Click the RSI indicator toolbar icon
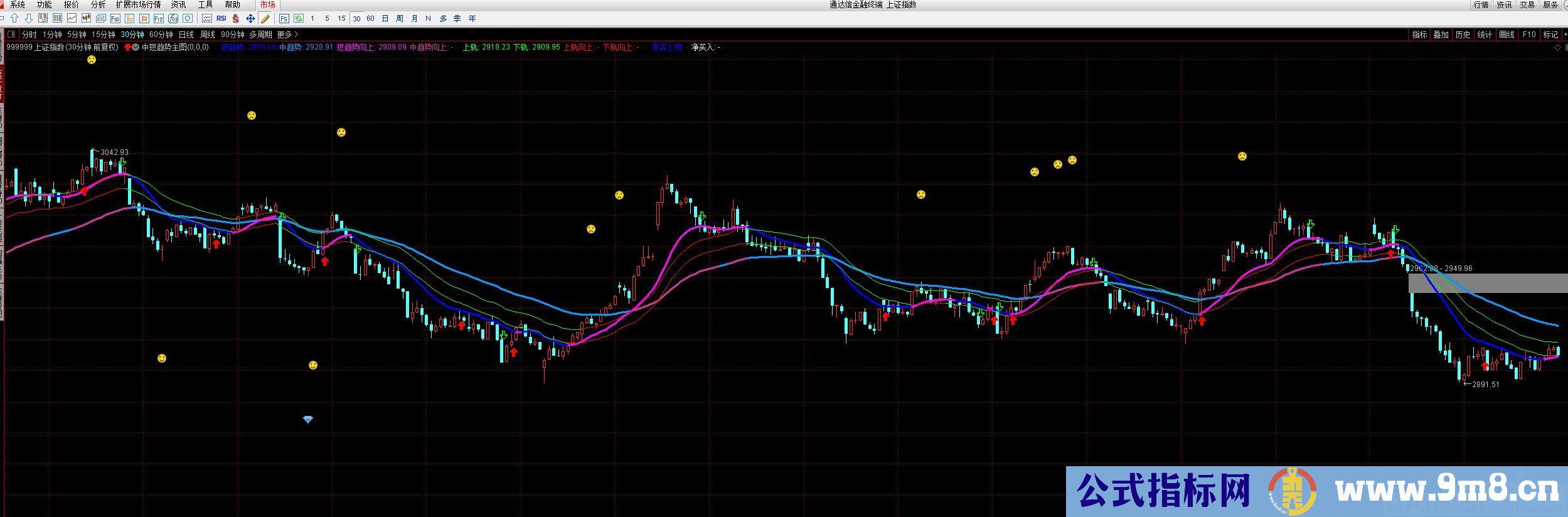Viewport: 1568px width, 517px height. (221, 19)
